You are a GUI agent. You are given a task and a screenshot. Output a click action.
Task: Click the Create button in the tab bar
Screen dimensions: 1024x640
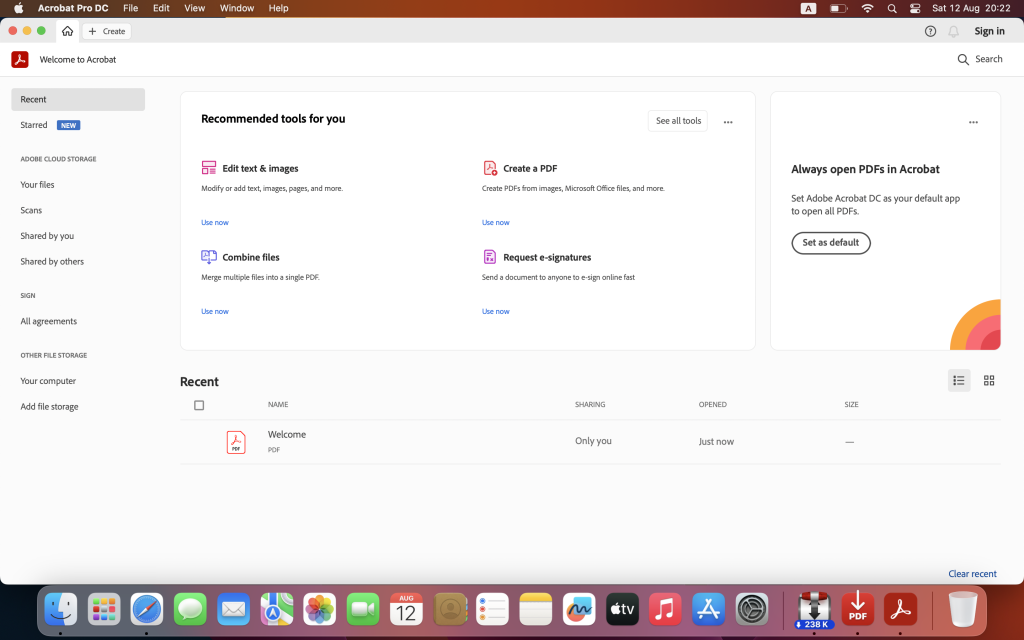(106, 31)
